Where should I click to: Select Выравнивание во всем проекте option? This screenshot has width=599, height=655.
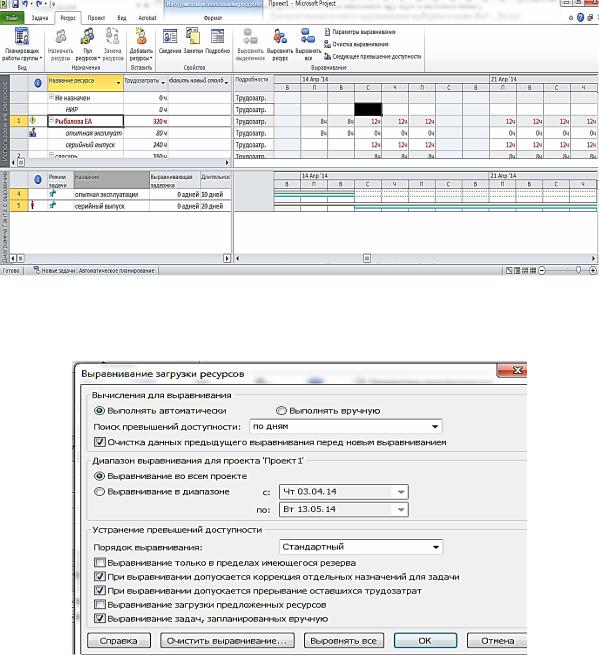[99, 476]
